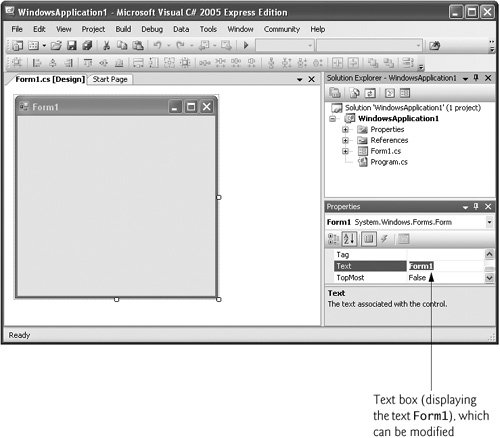Expand the Properties folder node
The width and height of the screenshot is (500, 438).
(x=345, y=129)
